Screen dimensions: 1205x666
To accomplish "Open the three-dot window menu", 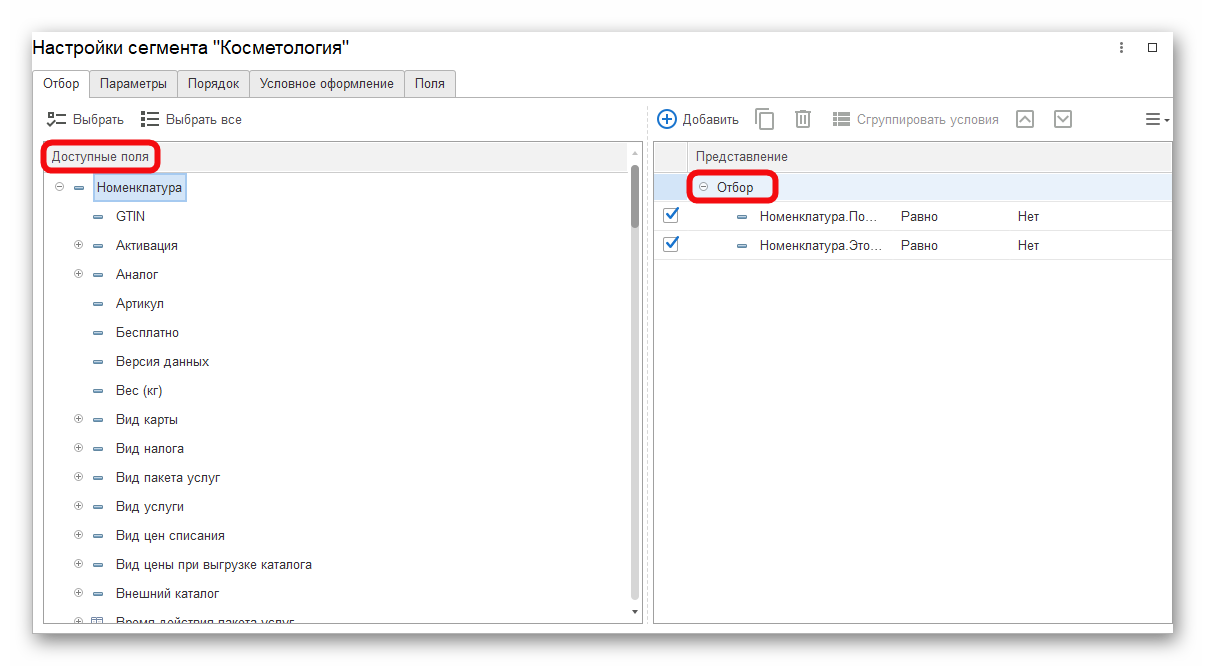I will 1122,48.
